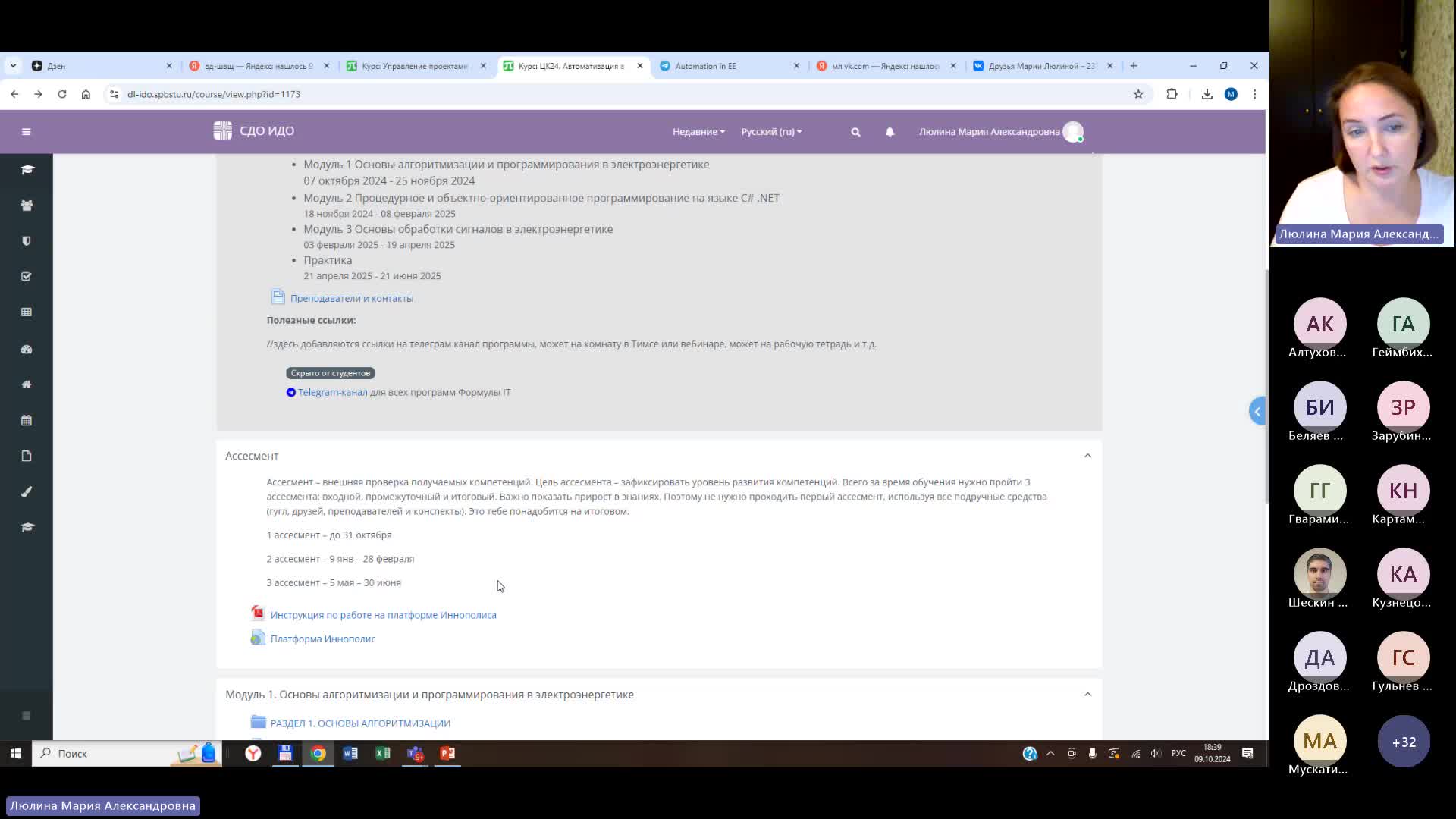The image size is (1456, 819).
Task: Open the Chrome three-dot menu
Action: (1255, 94)
